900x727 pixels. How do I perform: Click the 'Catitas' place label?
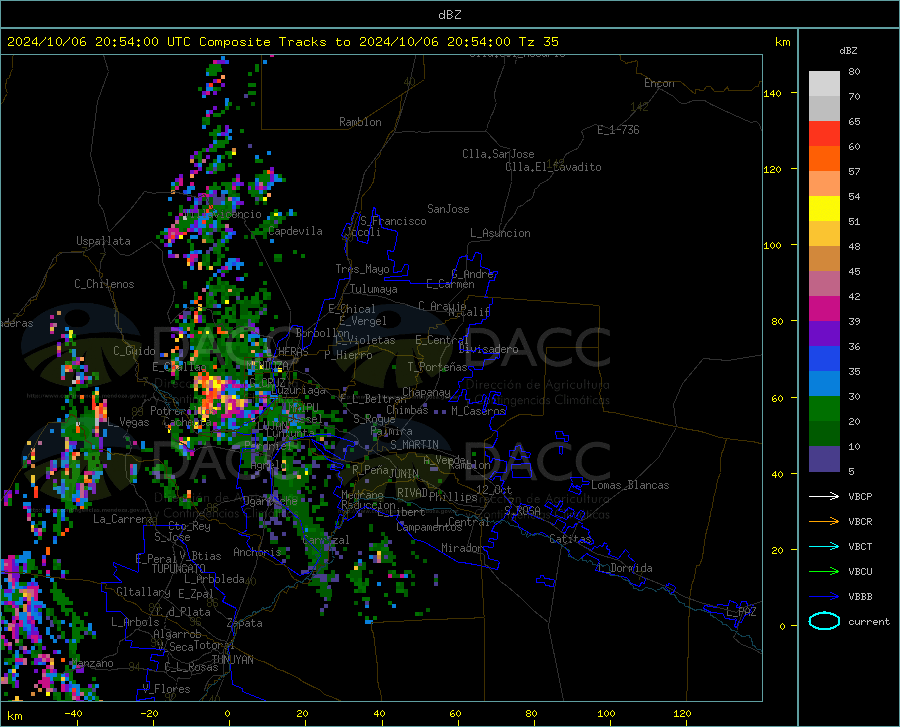(x=570, y=539)
